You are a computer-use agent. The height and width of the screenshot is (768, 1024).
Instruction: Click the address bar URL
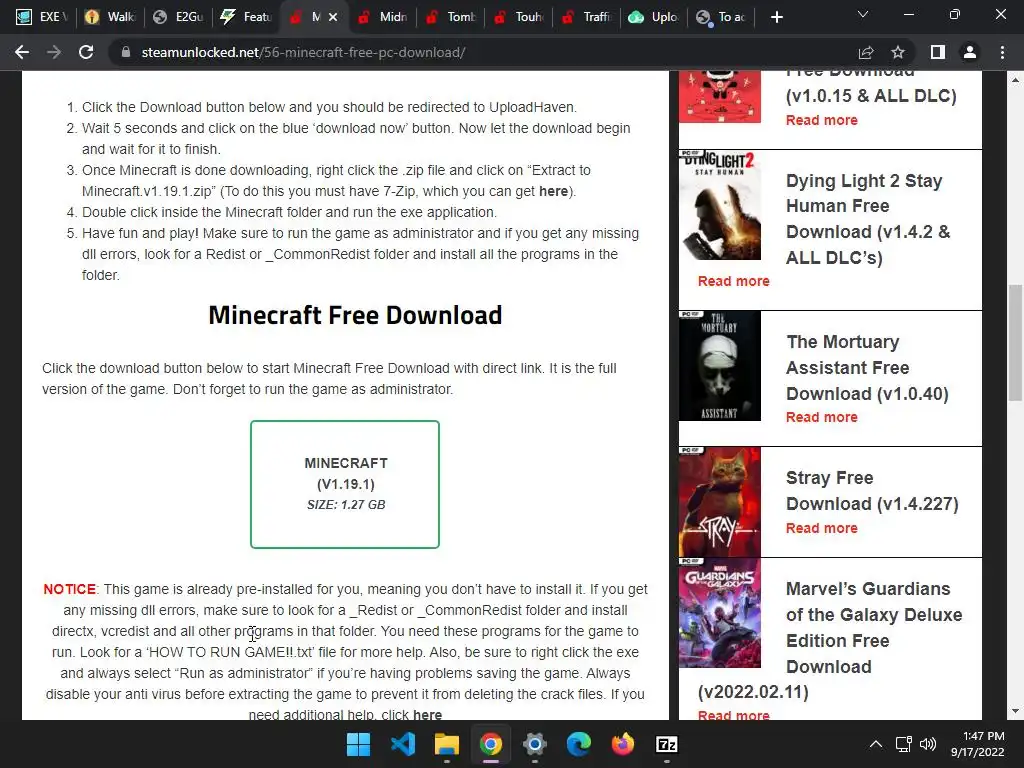tap(303, 52)
